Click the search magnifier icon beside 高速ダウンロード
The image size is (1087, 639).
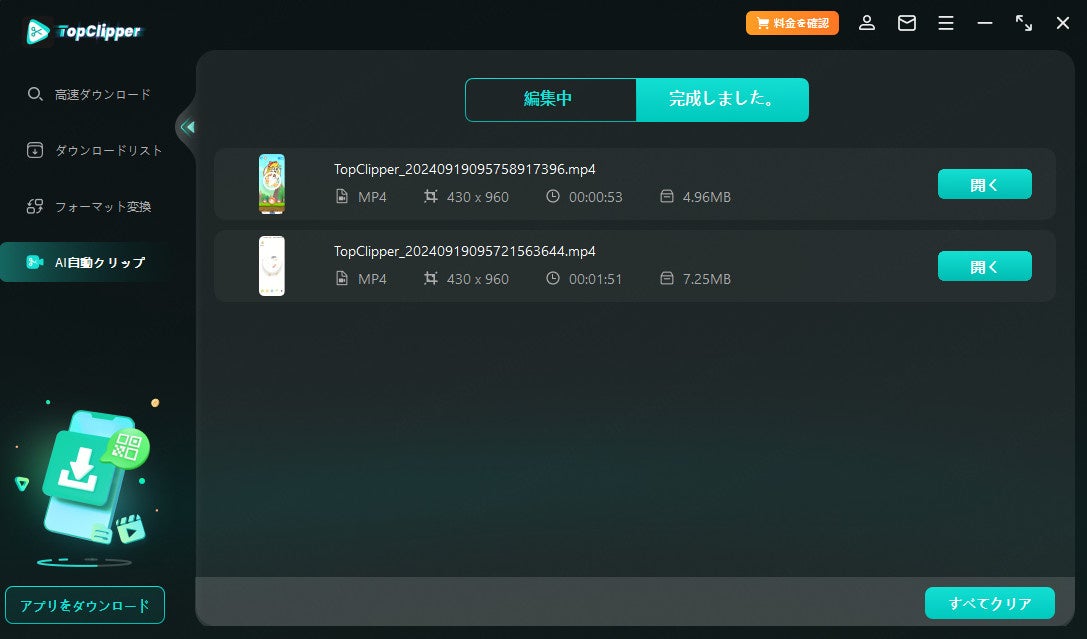click(35, 94)
